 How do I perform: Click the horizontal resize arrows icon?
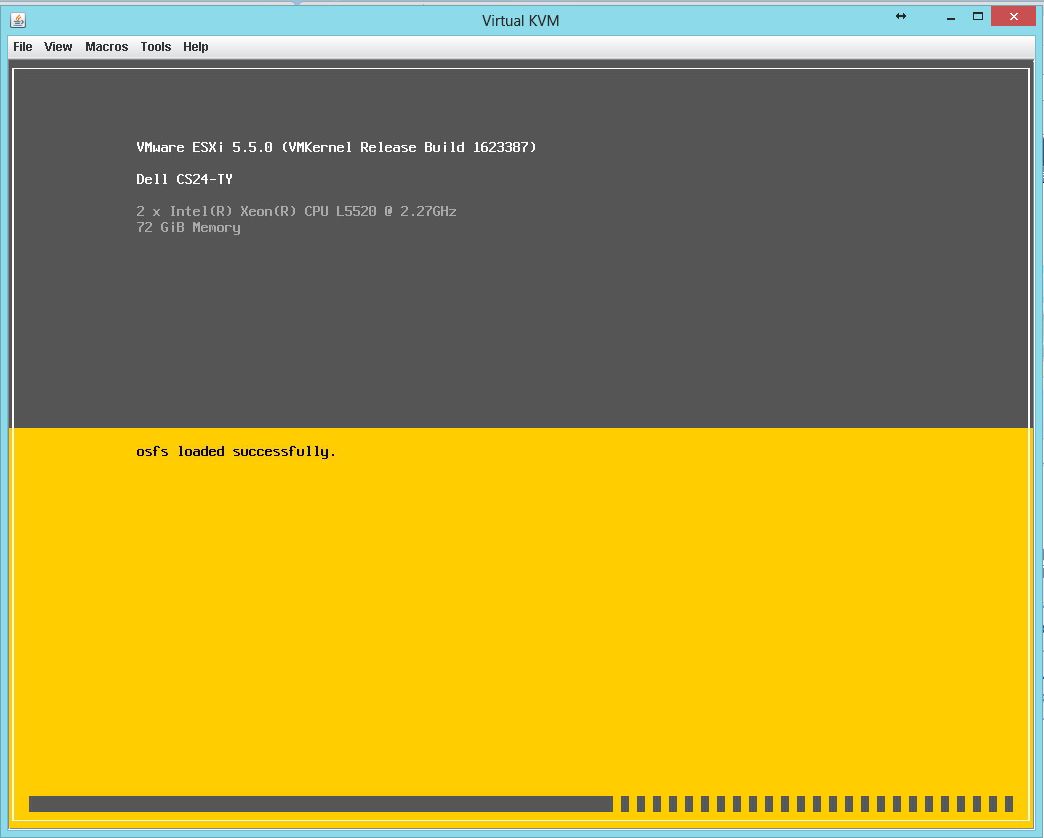899,17
